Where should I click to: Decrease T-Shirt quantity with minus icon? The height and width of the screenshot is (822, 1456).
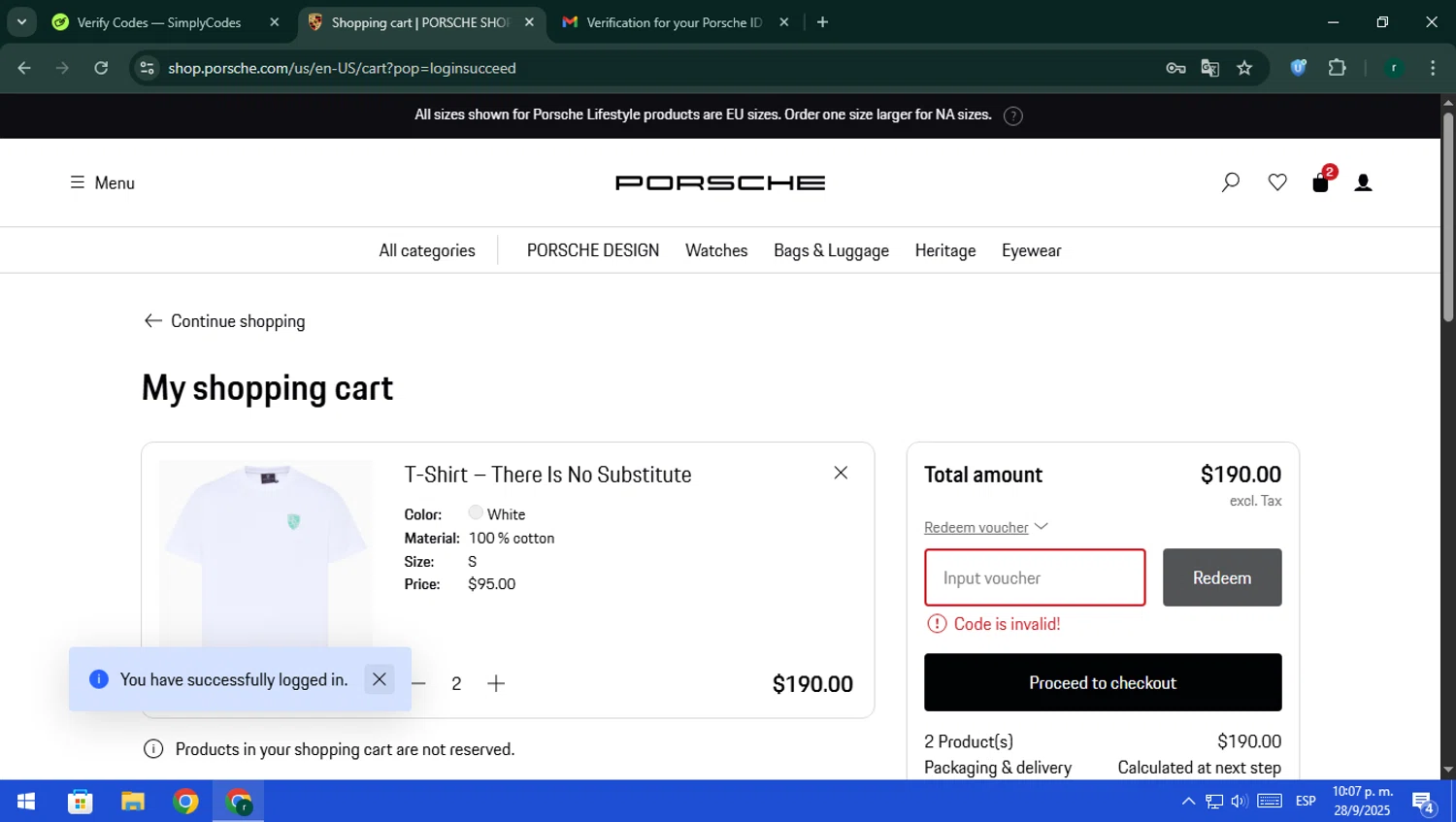click(x=418, y=683)
